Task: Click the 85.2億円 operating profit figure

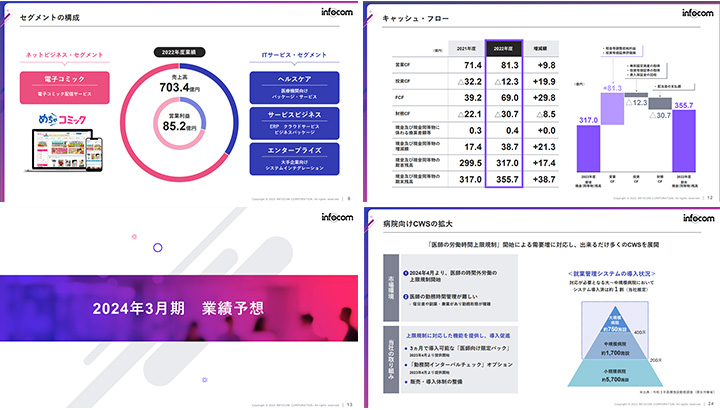Action: point(180,126)
